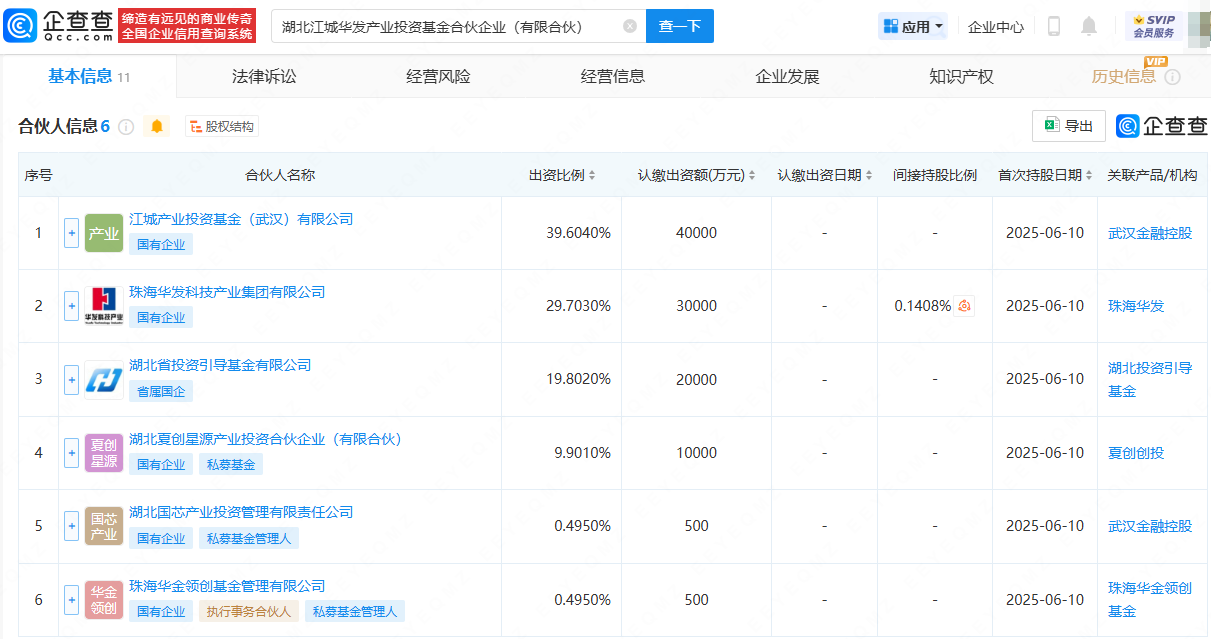Image resolution: width=1211 pixels, height=639 pixels.
Task: Click the 私募基金管理人 tag in row 5
Action: coord(248,538)
